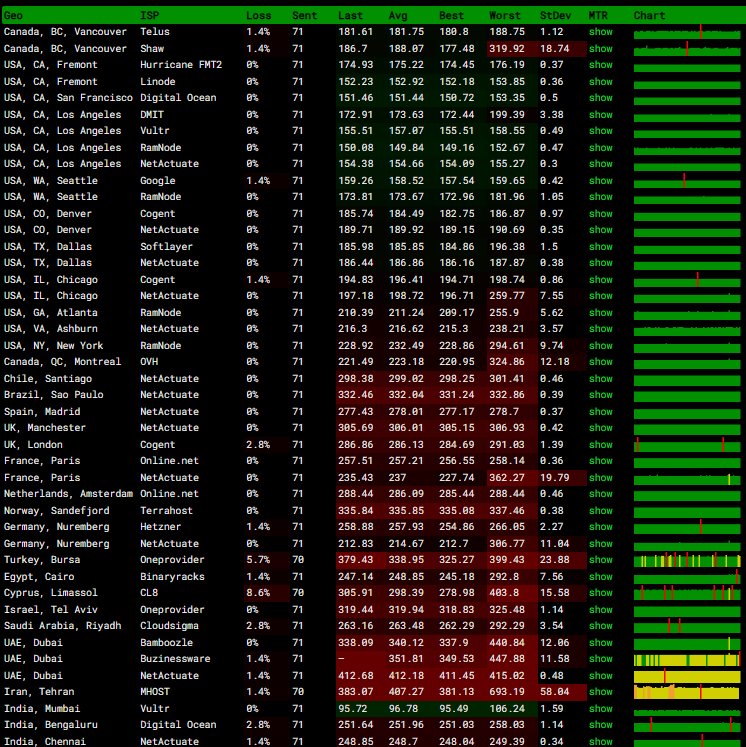The width and height of the screenshot is (746, 747).
Task: Click 'show' for Mumbai Vultr row
Action: [600, 709]
